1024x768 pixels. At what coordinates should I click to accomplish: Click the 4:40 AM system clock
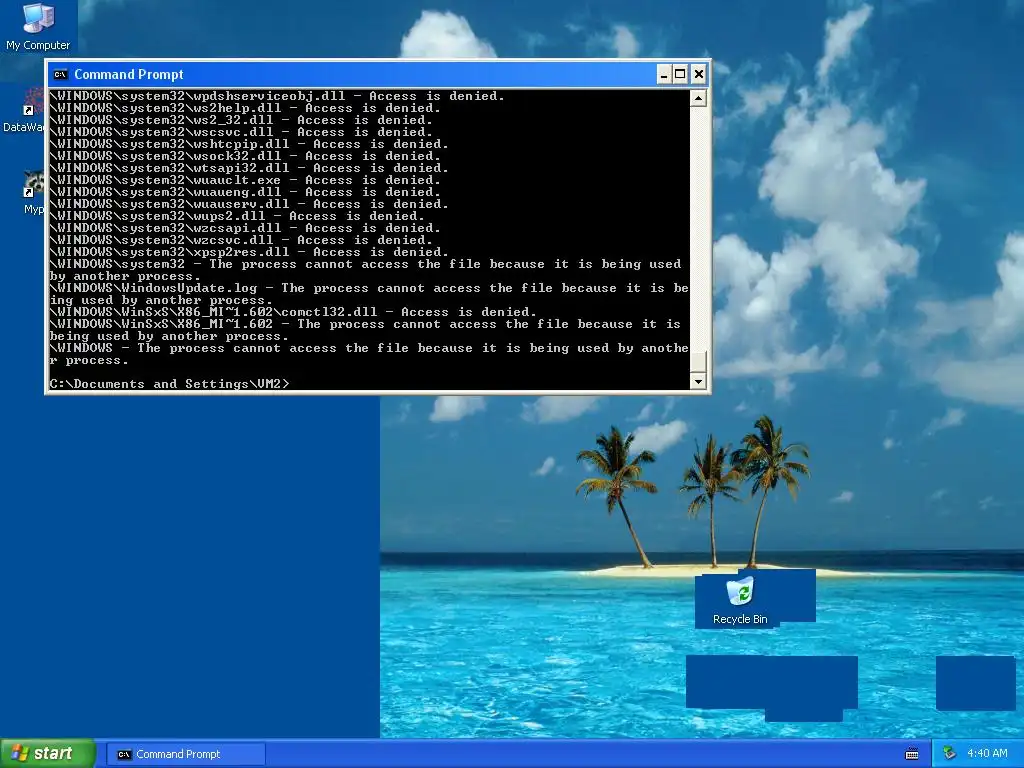tap(987, 754)
